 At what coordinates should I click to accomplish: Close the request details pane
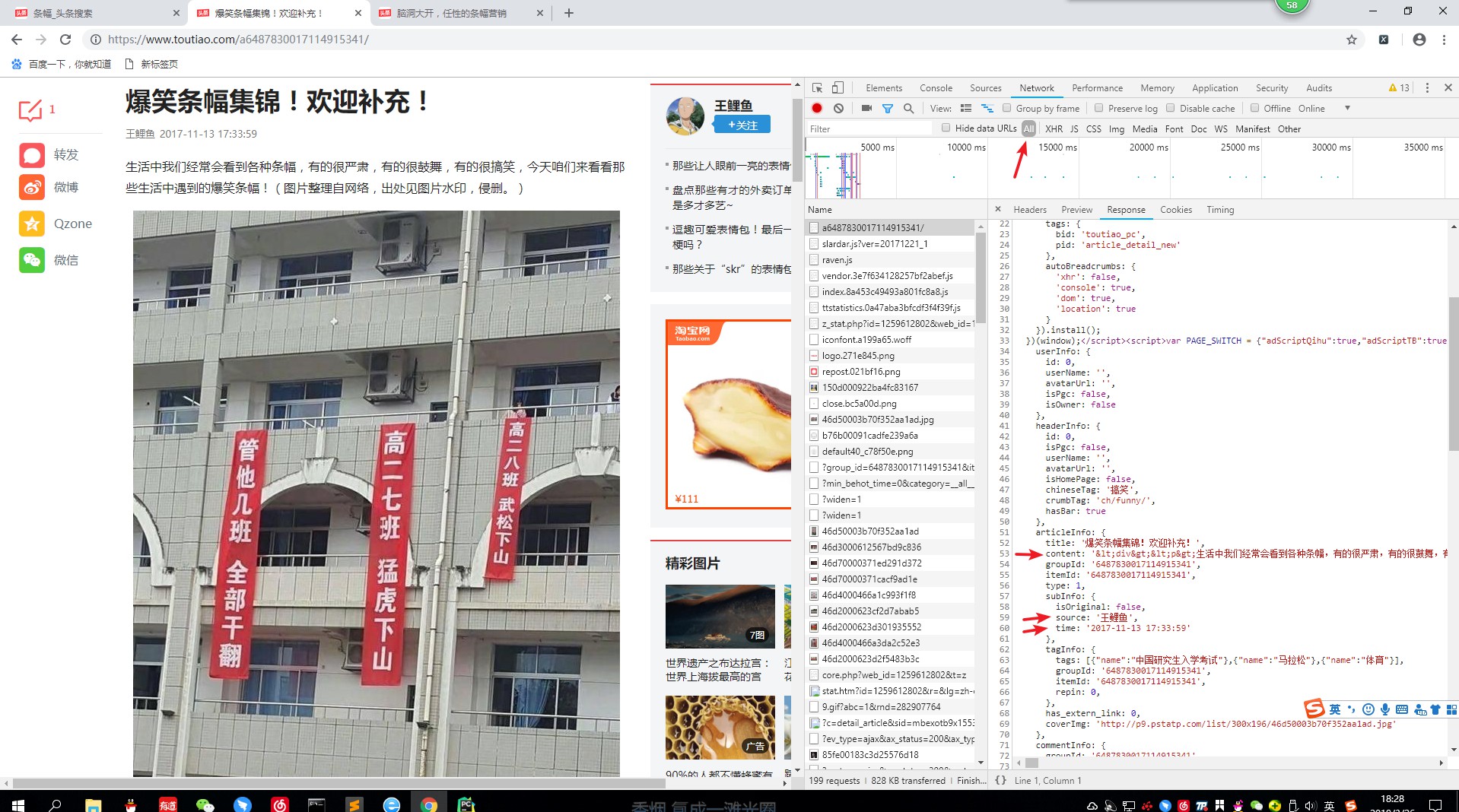998,210
